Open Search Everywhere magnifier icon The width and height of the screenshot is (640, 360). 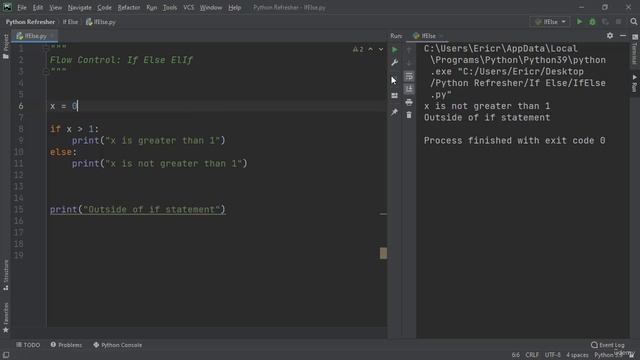(x=633, y=22)
